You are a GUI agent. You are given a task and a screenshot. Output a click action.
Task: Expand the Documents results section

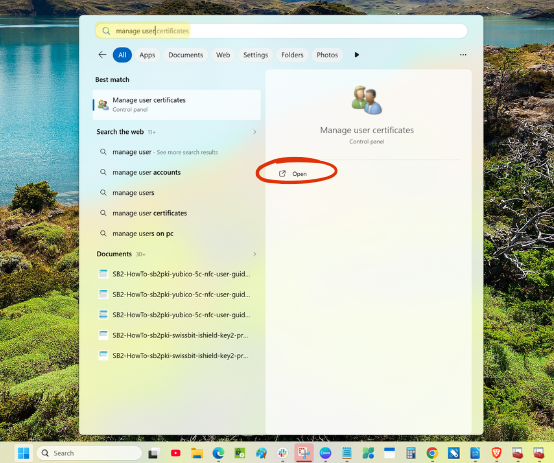coord(254,254)
